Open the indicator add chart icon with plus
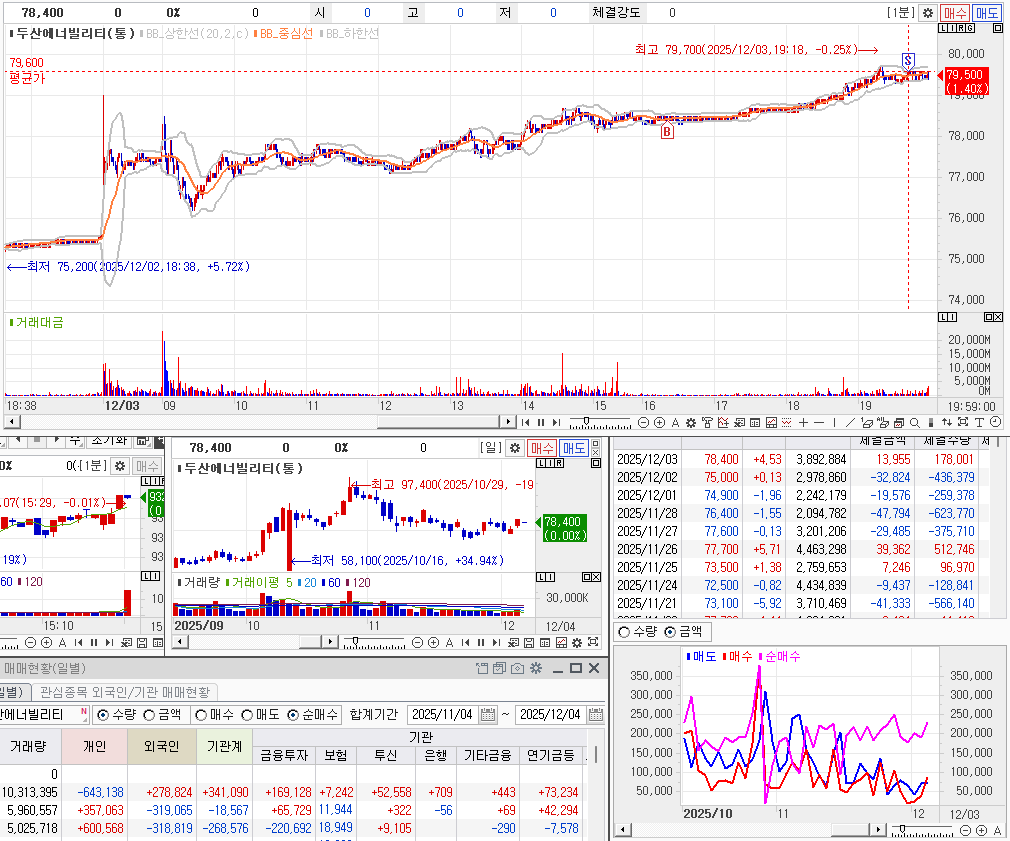Image resolution: width=1010 pixels, height=841 pixels. point(723,422)
